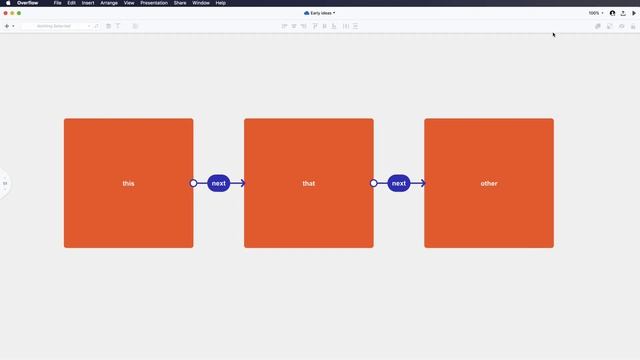
Task: Click the connector start circle on the this box
Action: coord(193,183)
